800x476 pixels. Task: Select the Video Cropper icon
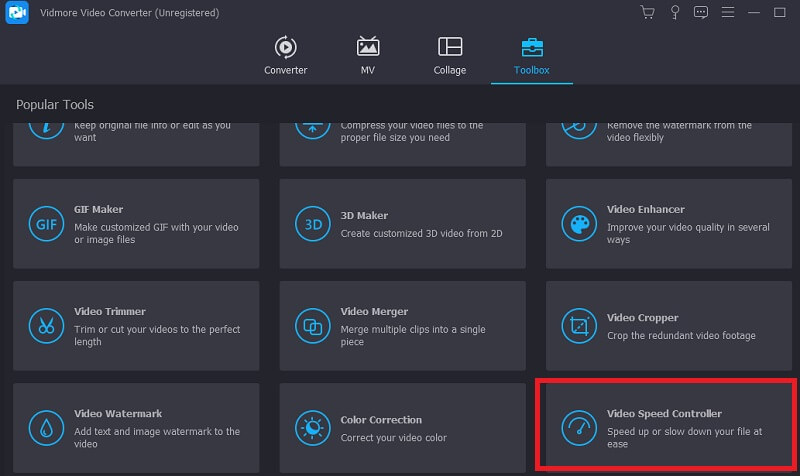[x=578, y=324]
